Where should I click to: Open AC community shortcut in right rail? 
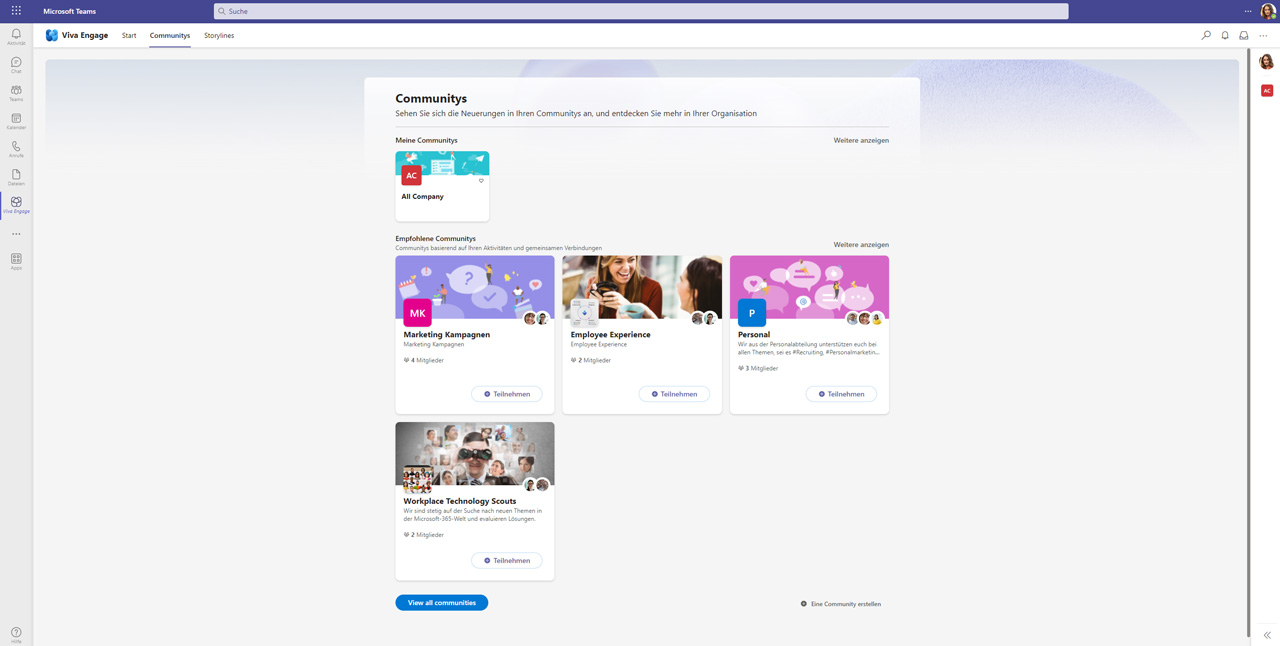1266,90
